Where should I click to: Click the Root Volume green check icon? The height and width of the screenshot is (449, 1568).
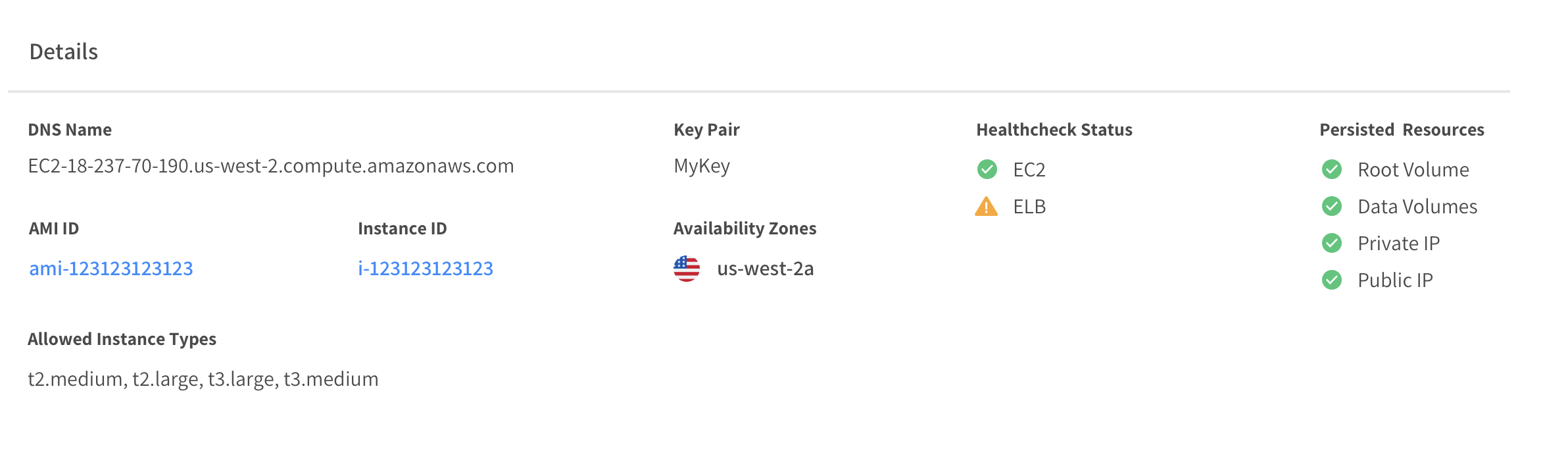1331,169
